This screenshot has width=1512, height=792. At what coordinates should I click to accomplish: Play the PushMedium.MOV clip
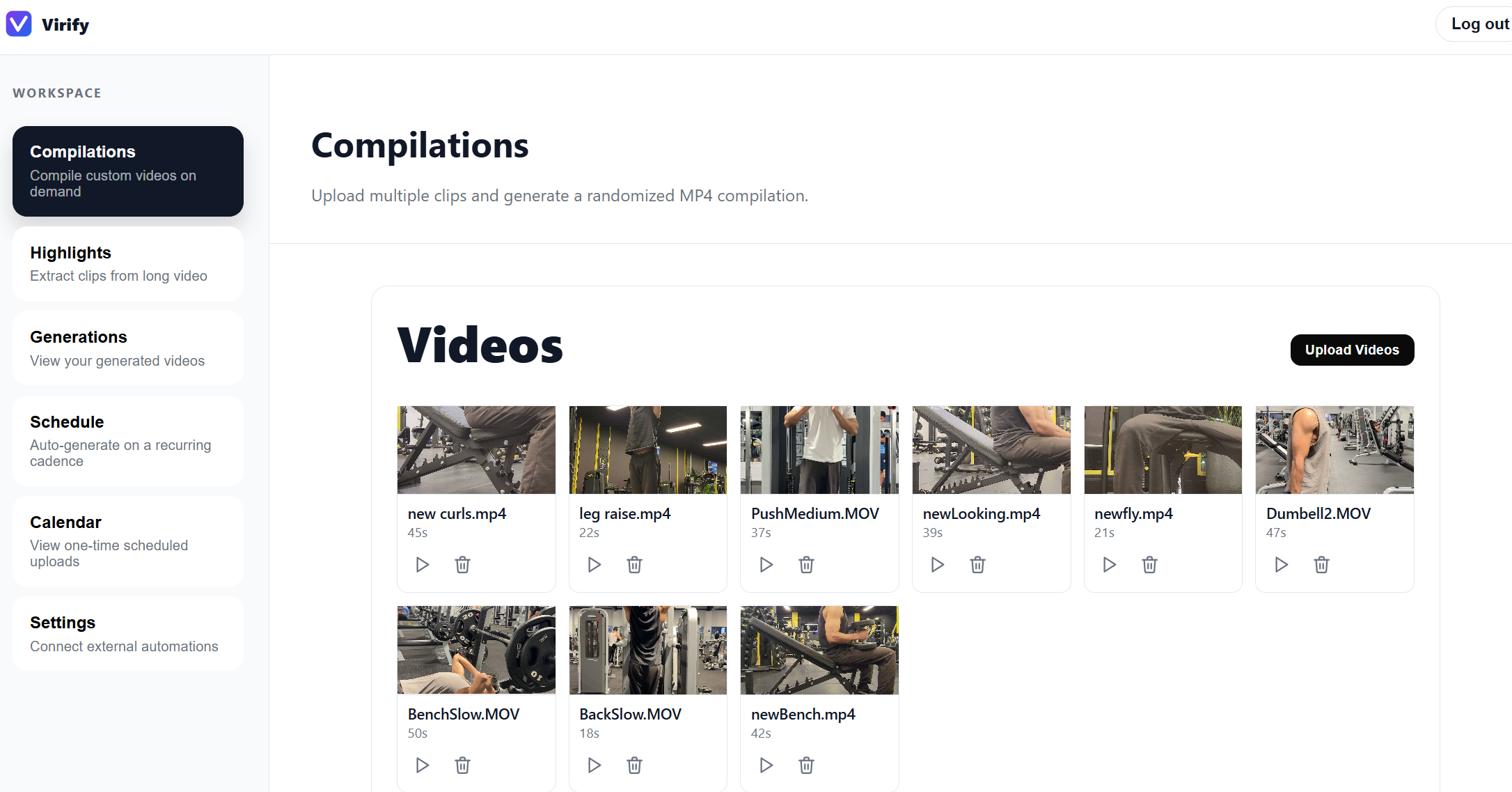click(x=765, y=564)
